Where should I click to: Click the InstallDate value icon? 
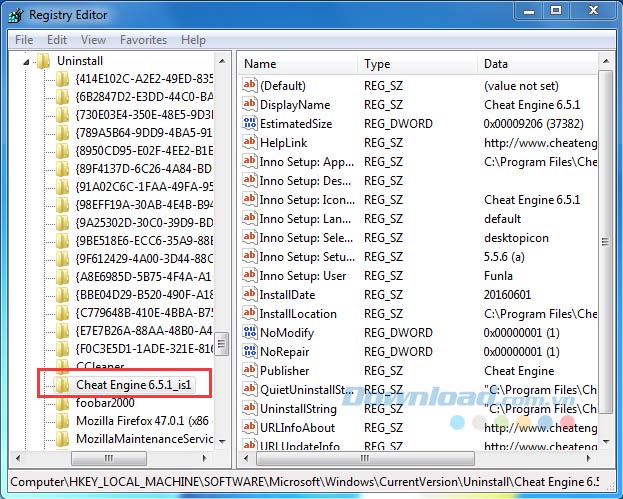tap(250, 294)
